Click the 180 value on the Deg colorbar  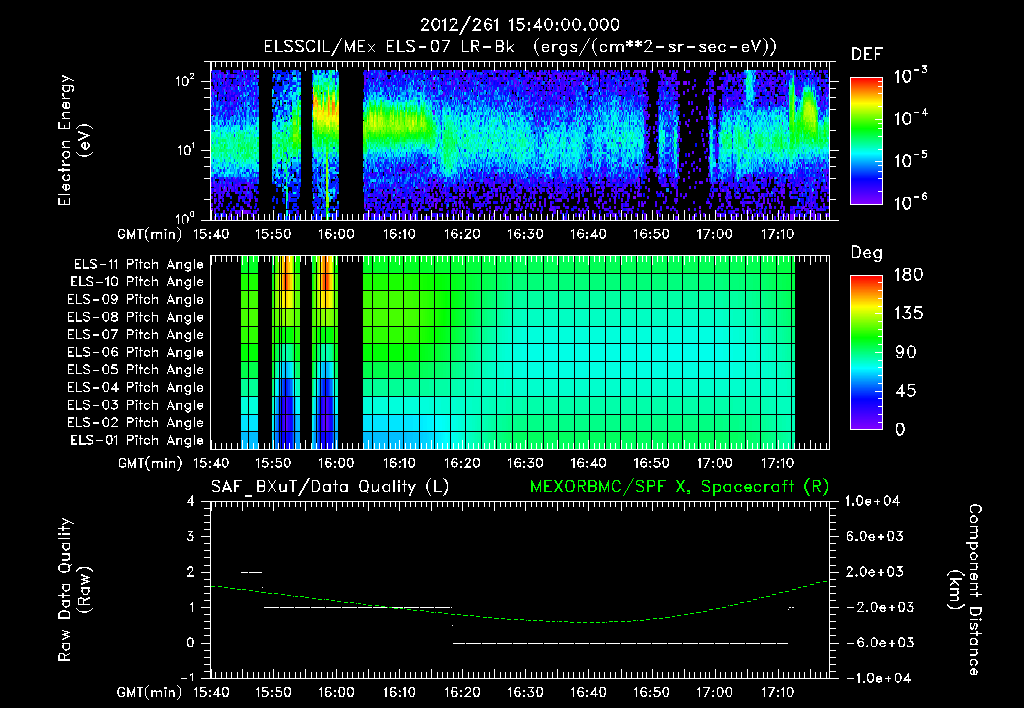[x=908, y=274]
